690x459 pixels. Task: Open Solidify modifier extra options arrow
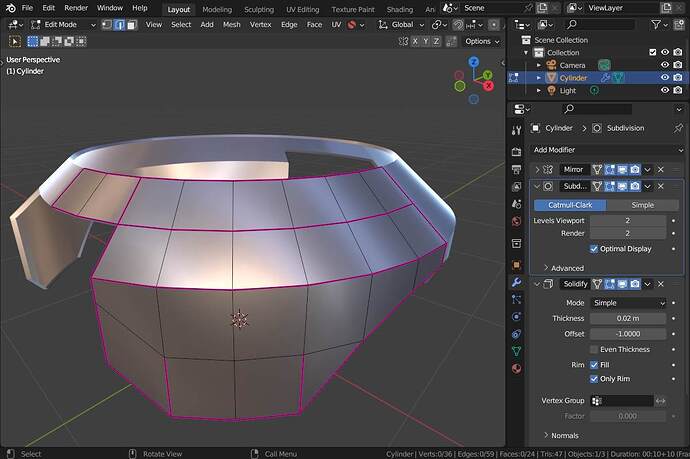(x=647, y=284)
